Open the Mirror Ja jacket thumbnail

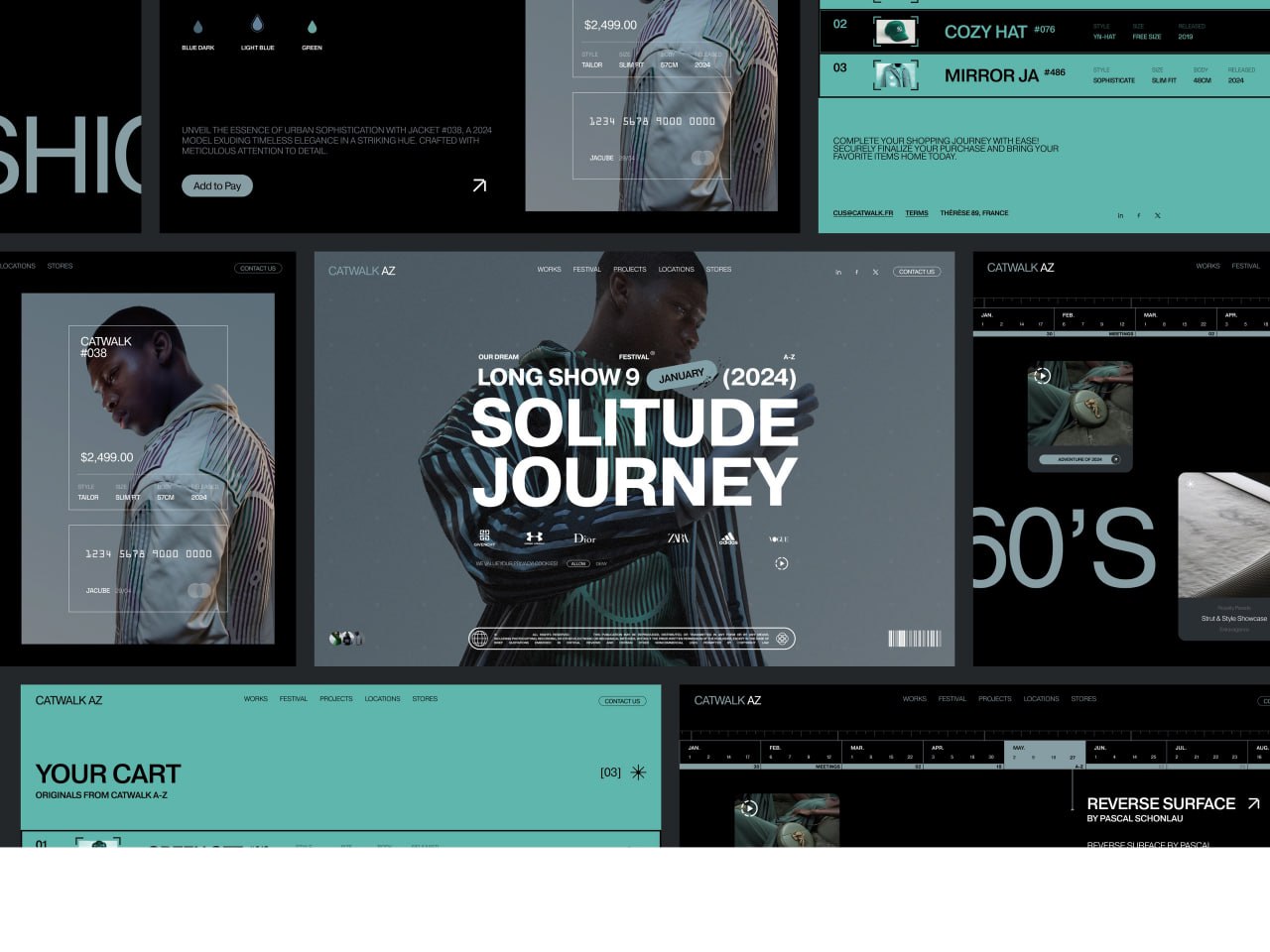click(x=896, y=75)
